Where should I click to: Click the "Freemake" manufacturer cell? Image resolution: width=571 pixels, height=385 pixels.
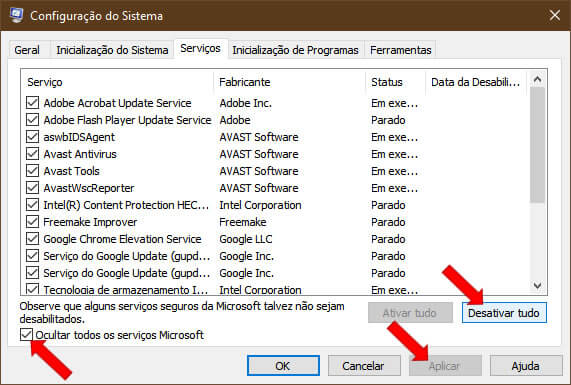pos(243,222)
